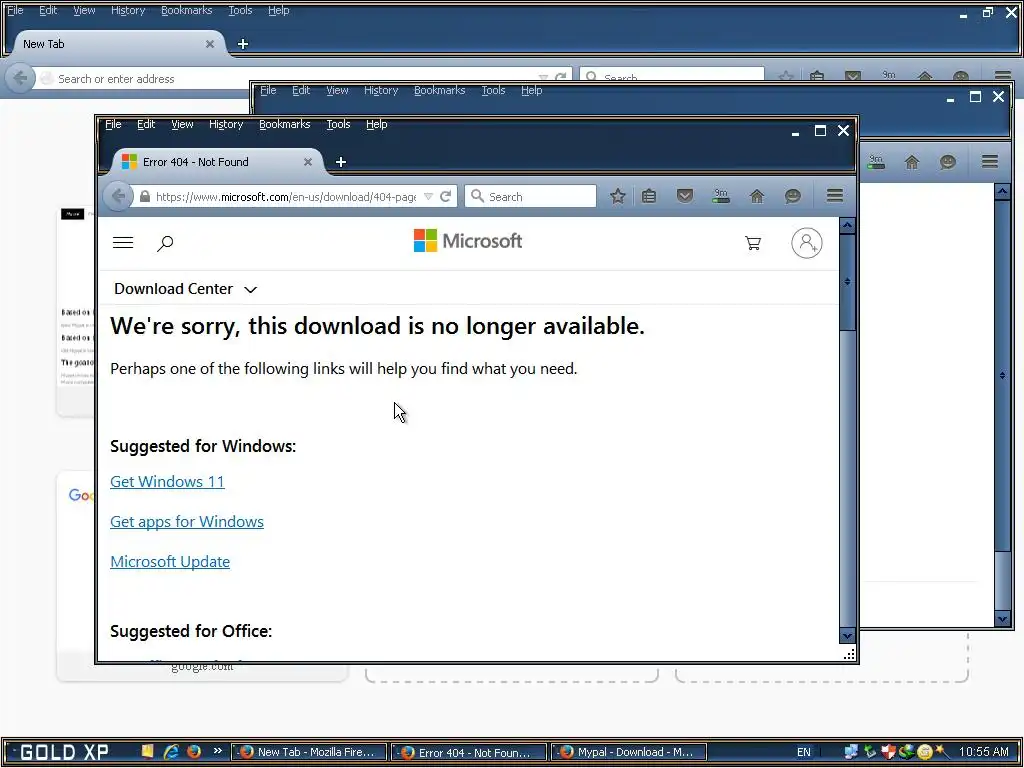Expand hidden quick launch items chevron

(x=217, y=750)
